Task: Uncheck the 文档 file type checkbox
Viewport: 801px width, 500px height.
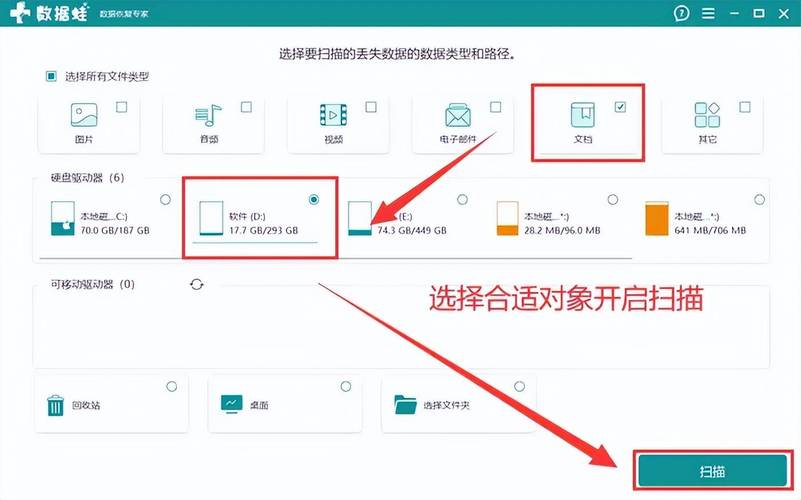Action: 620,107
